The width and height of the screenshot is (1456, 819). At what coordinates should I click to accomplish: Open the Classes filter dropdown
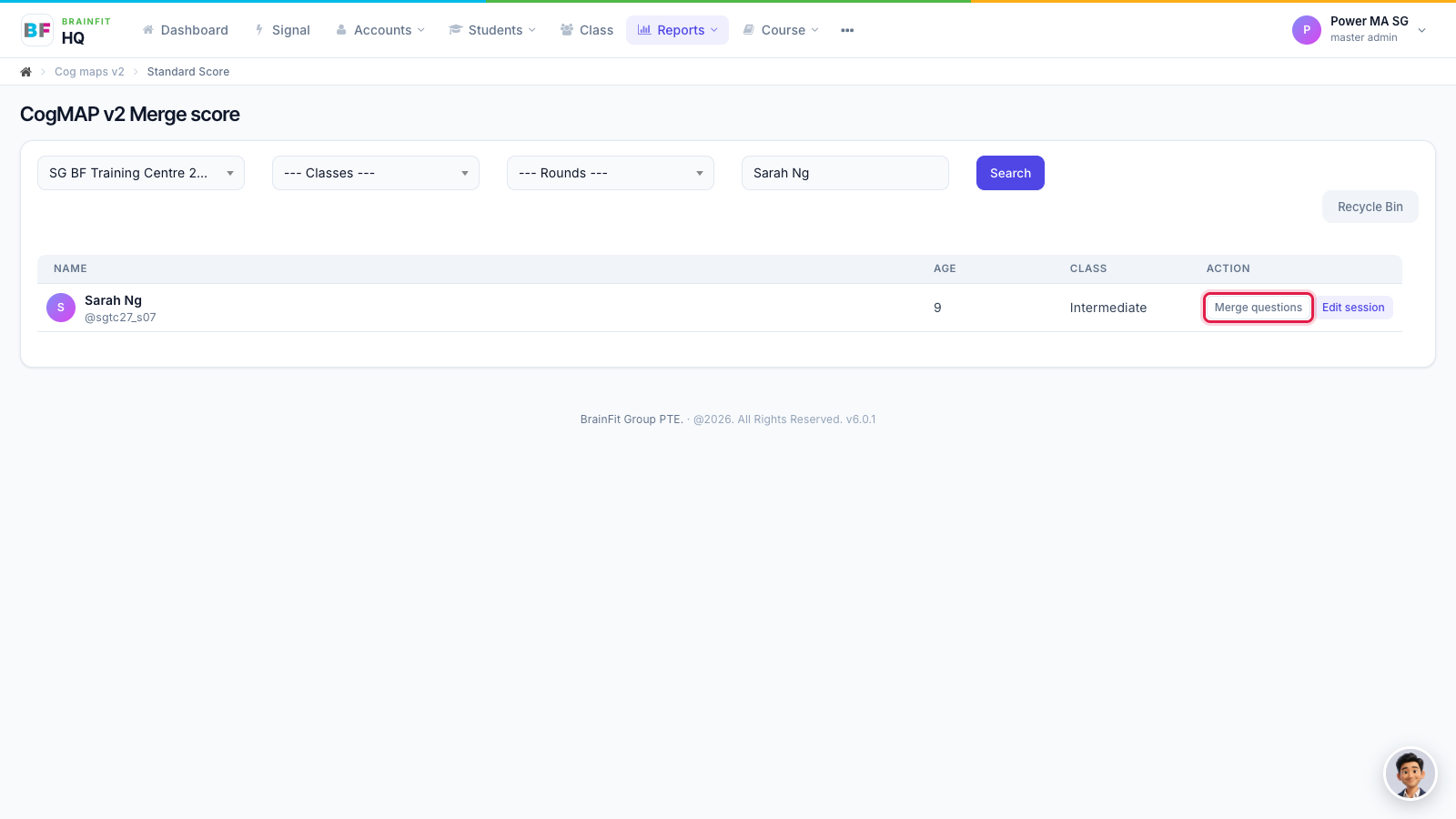pos(376,173)
